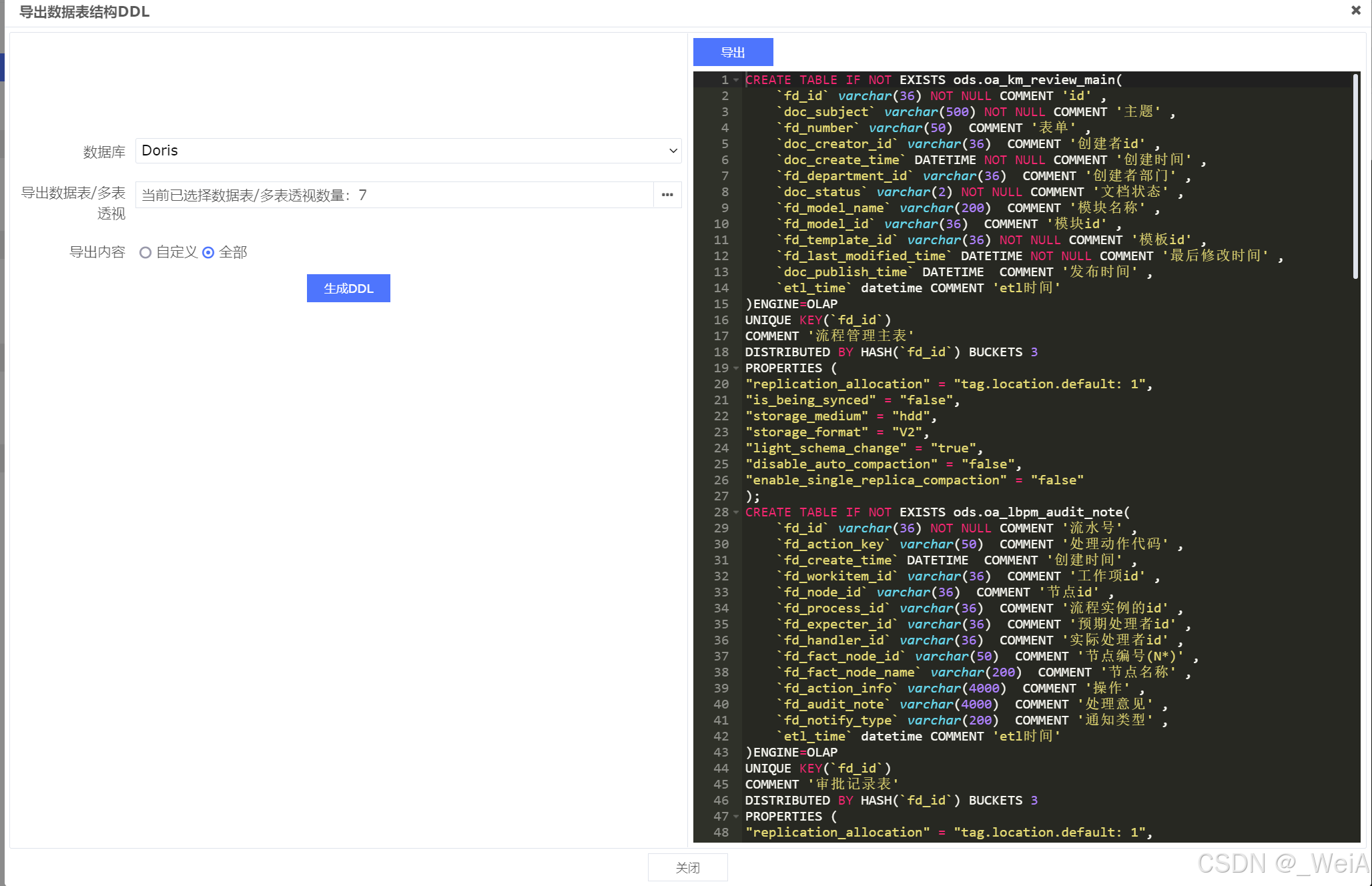
Task: Click the blue 导出 button
Action: tap(733, 52)
